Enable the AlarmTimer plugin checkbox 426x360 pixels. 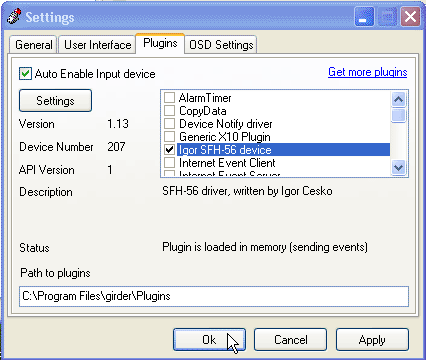(x=169, y=98)
